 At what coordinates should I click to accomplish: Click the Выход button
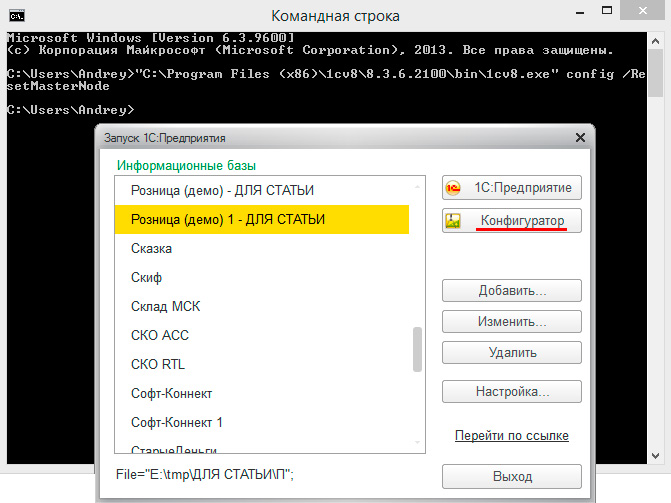[511, 476]
